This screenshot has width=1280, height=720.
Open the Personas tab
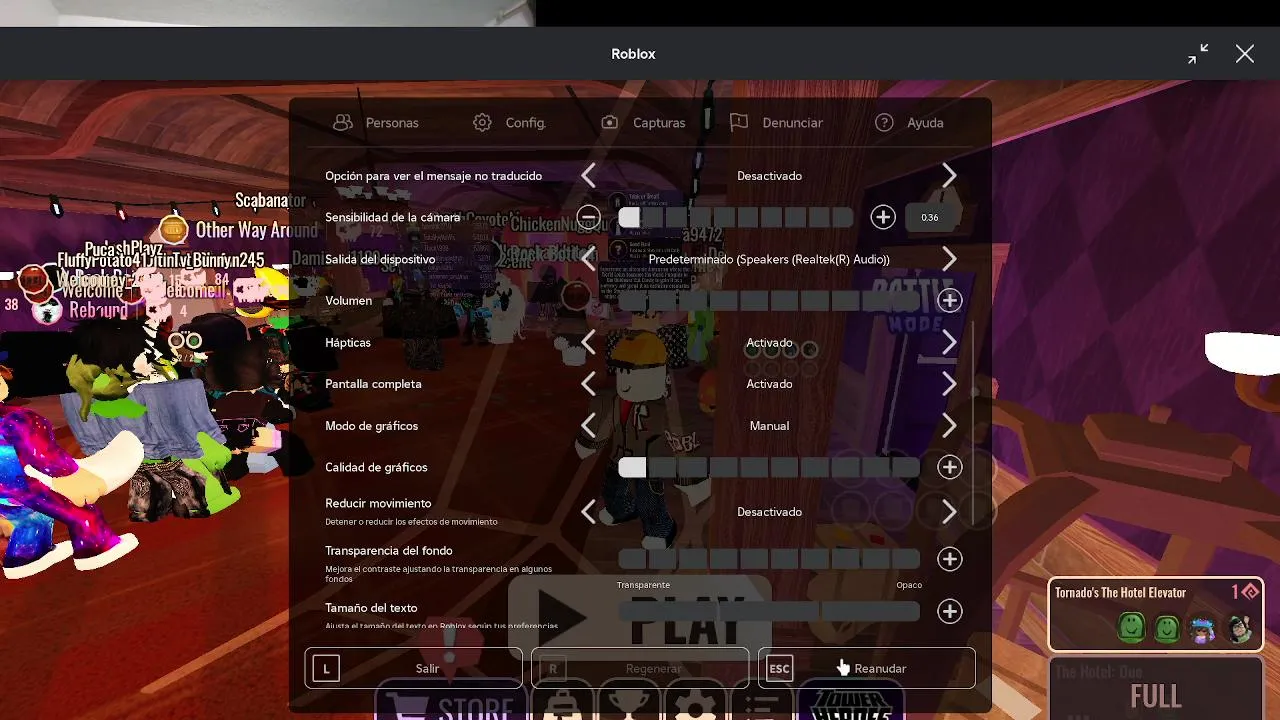(375, 122)
